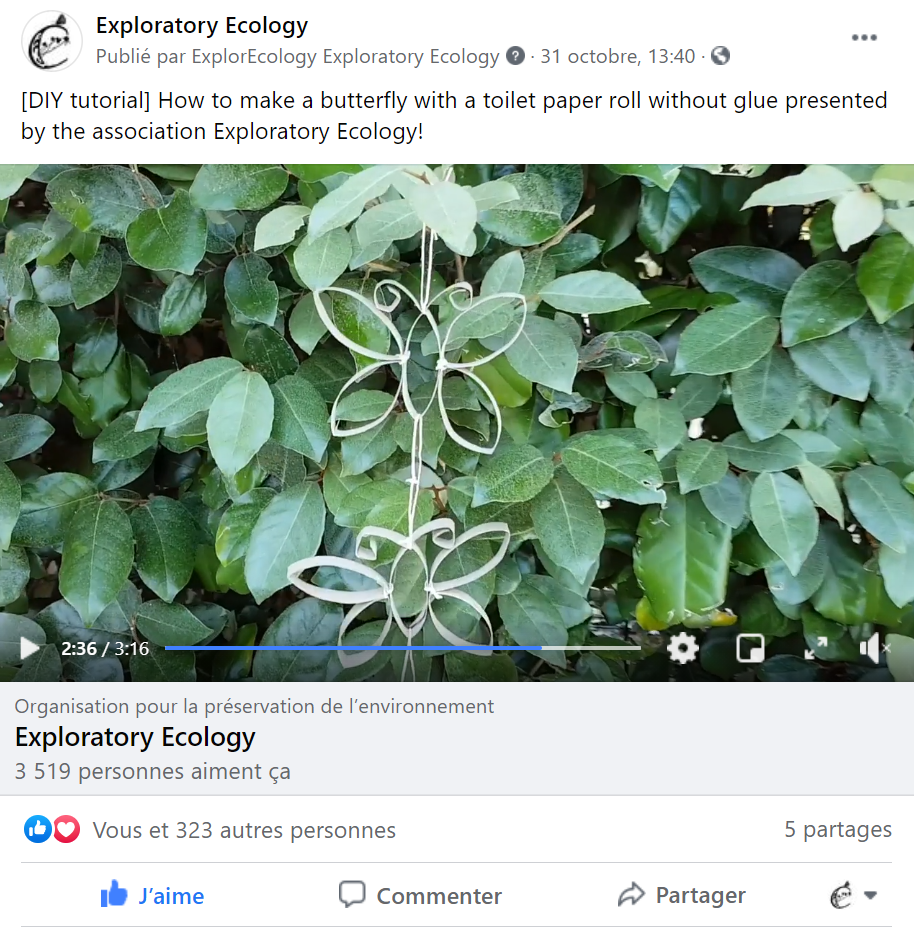
Task: Open the video settings gear
Action: [x=682, y=648]
